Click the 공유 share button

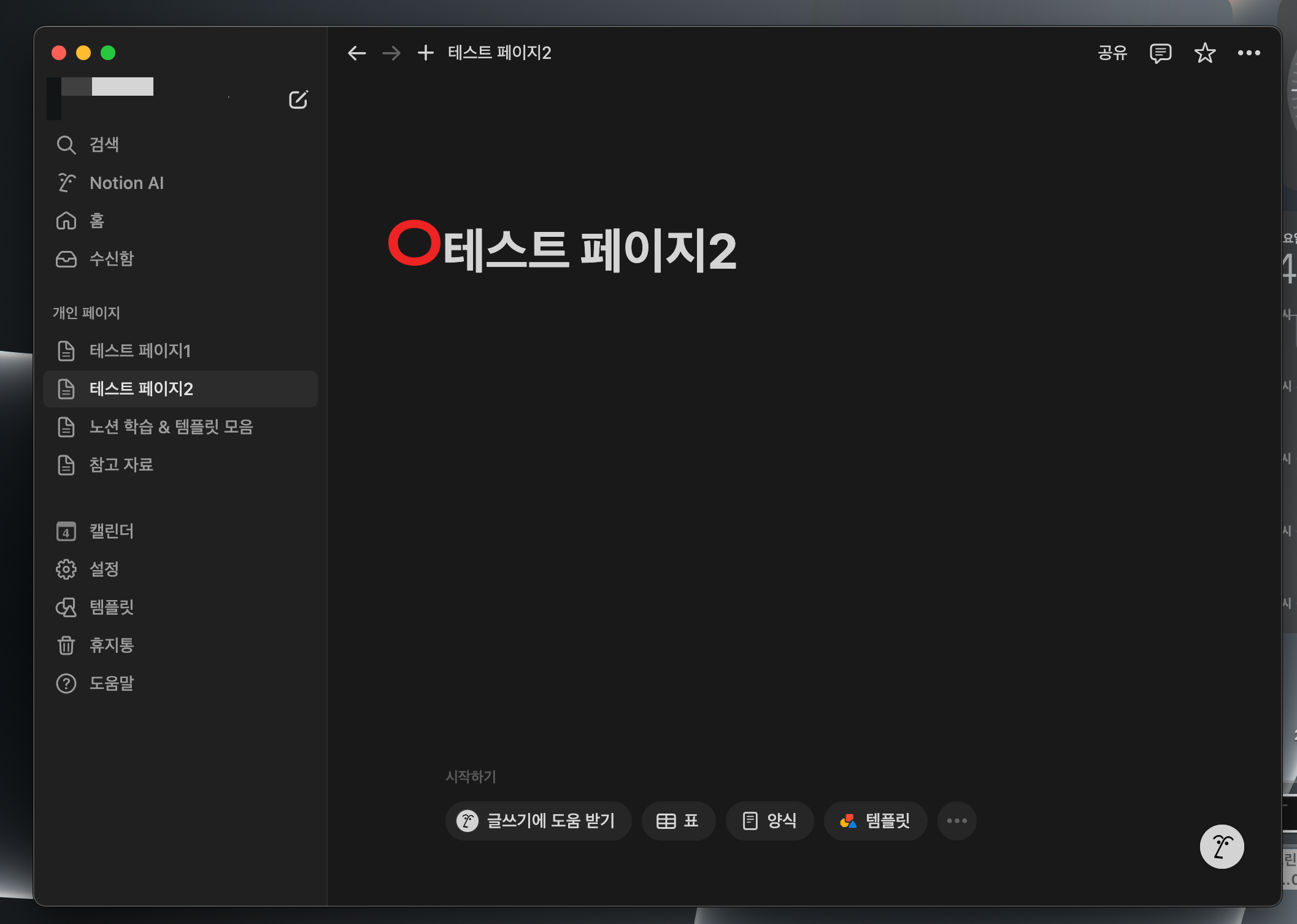(1112, 53)
